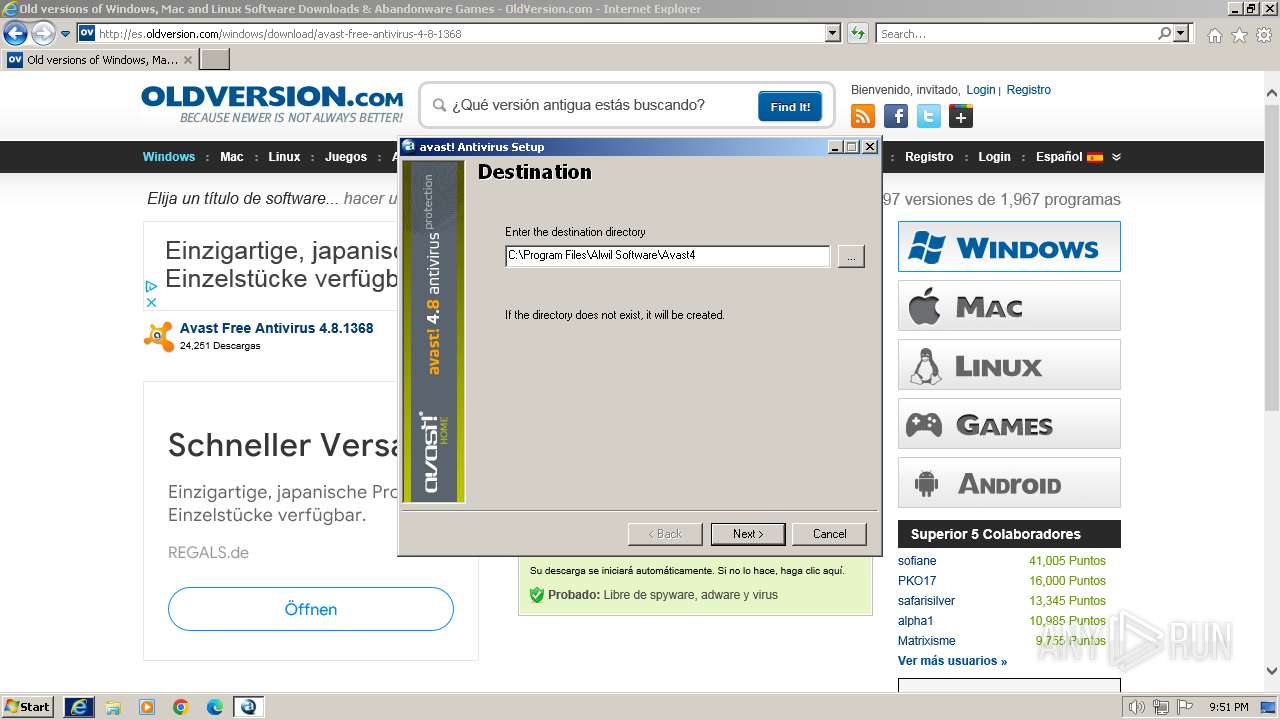Open the IE Tools gear icon
This screenshot has height=720, width=1280.
click(1264, 35)
